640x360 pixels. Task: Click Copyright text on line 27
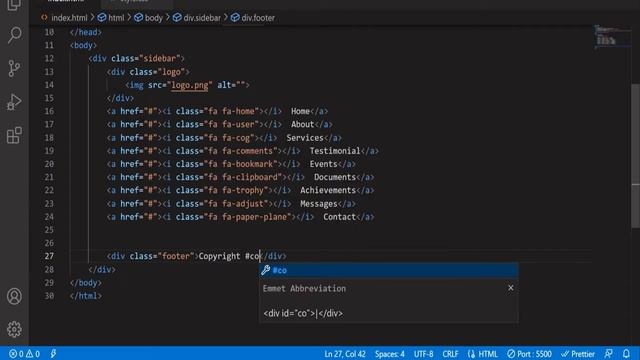[219, 256]
